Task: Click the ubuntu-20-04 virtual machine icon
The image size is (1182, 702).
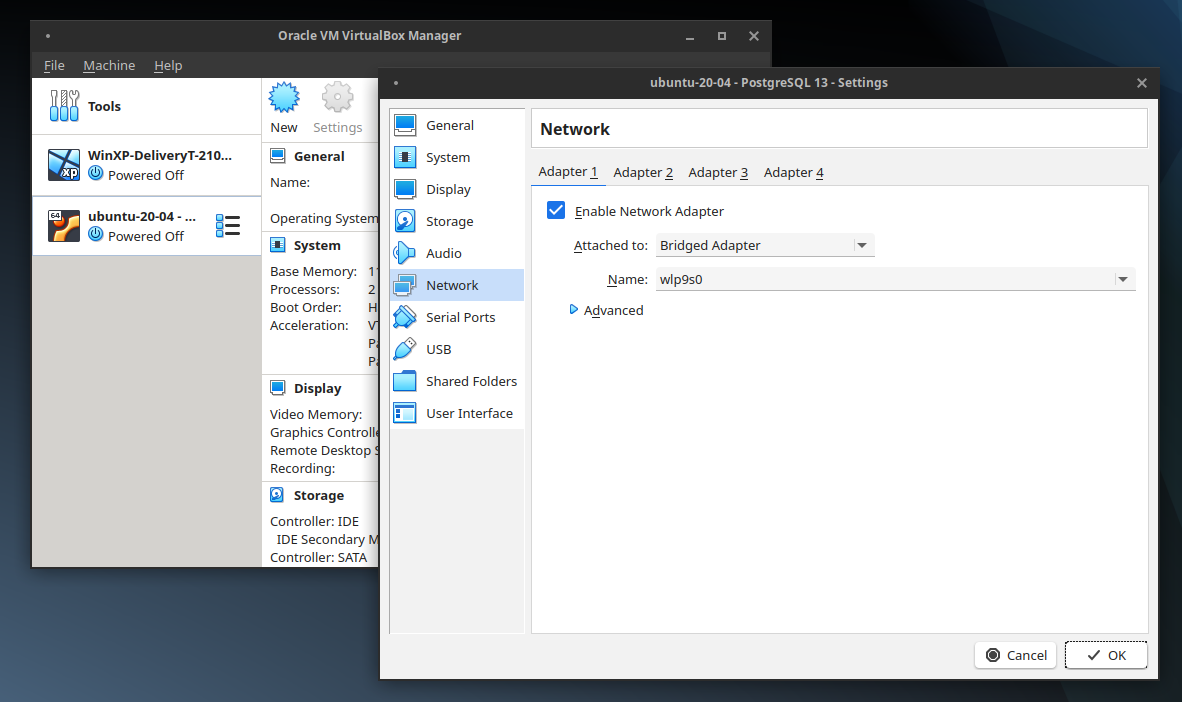Action: pyautogui.click(x=64, y=225)
